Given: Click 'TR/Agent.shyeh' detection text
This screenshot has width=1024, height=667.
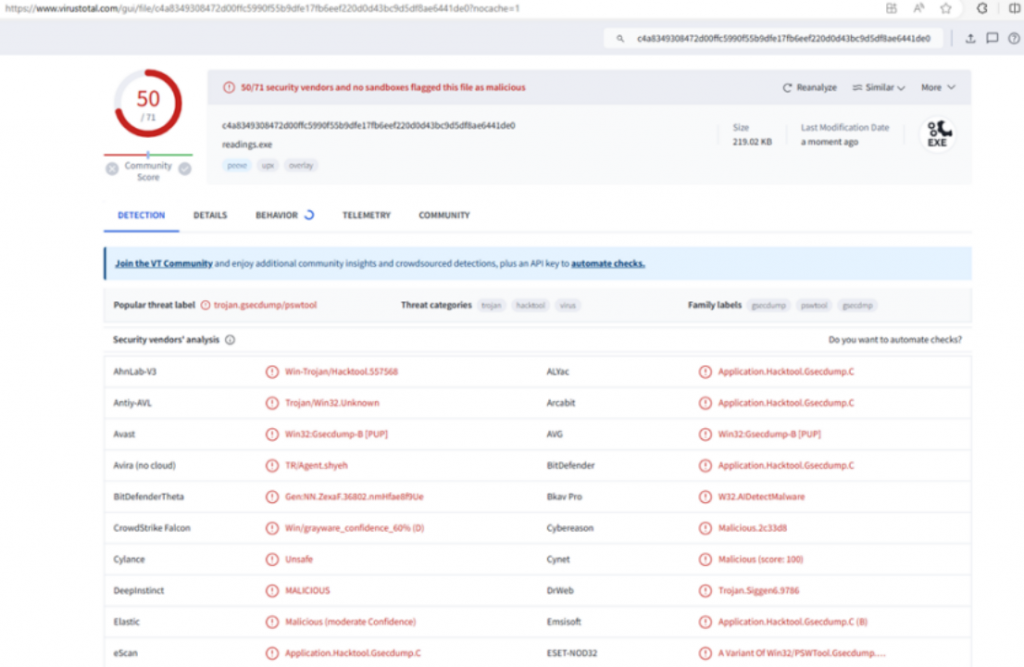Looking at the screenshot, I should pos(317,466).
